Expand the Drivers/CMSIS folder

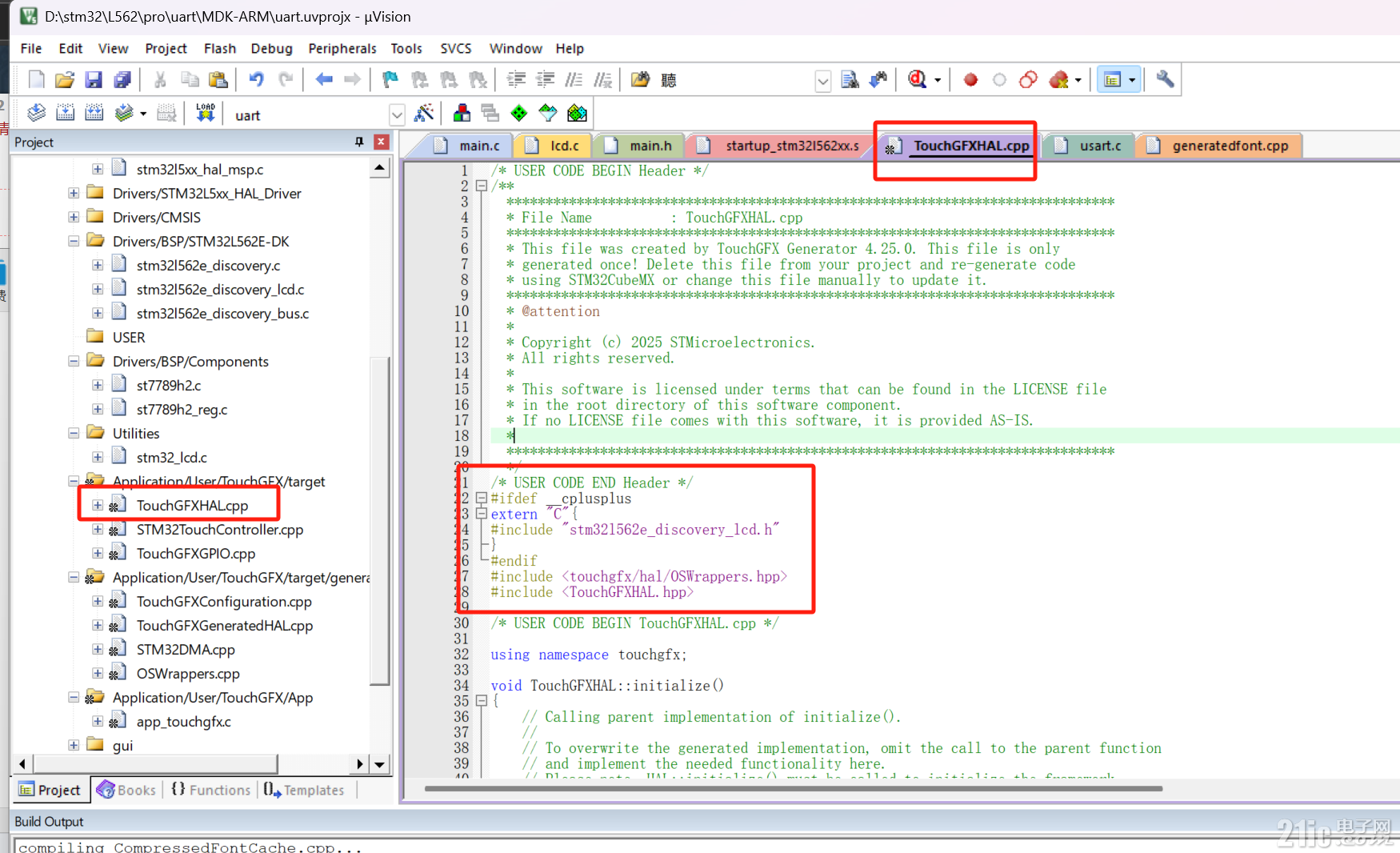click(x=74, y=217)
